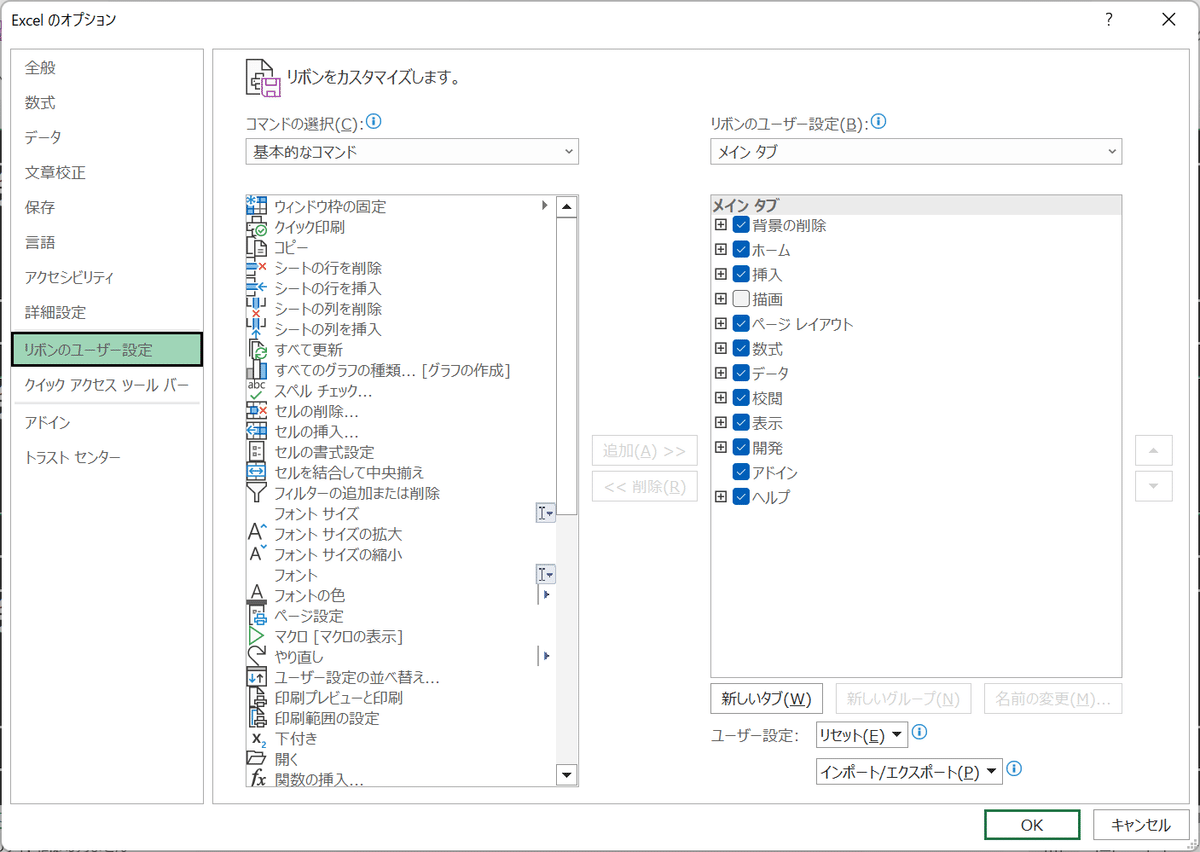Expand the 表示 tab tree node
The height and width of the screenshot is (852, 1200).
(720, 422)
